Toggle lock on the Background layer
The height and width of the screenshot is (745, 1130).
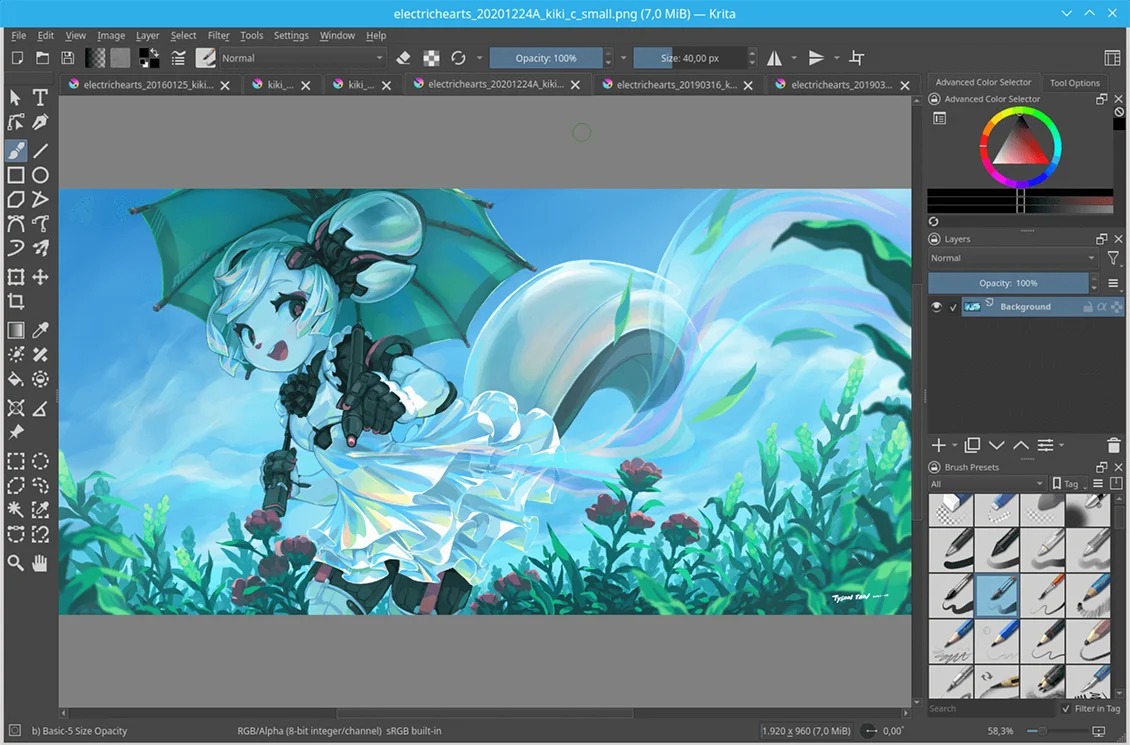(1087, 307)
